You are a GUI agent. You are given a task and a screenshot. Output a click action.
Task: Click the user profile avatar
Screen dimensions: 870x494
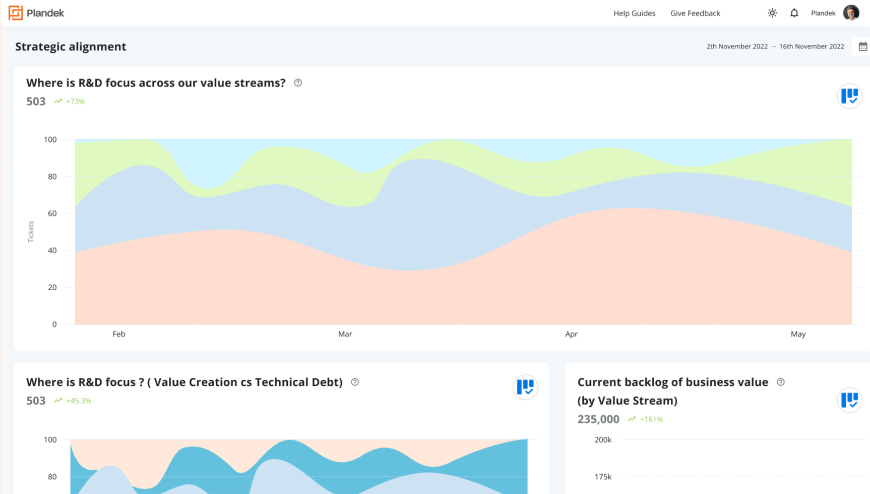pos(851,13)
